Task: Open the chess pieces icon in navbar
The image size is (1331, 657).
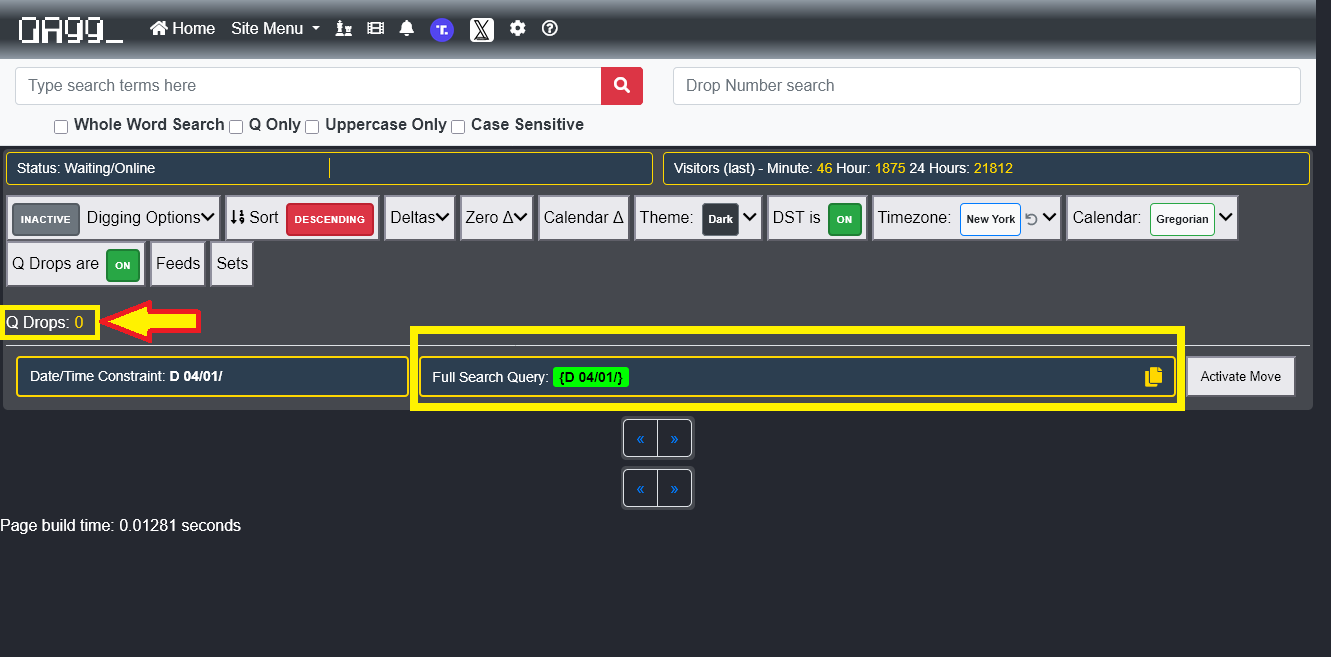Action: click(344, 29)
